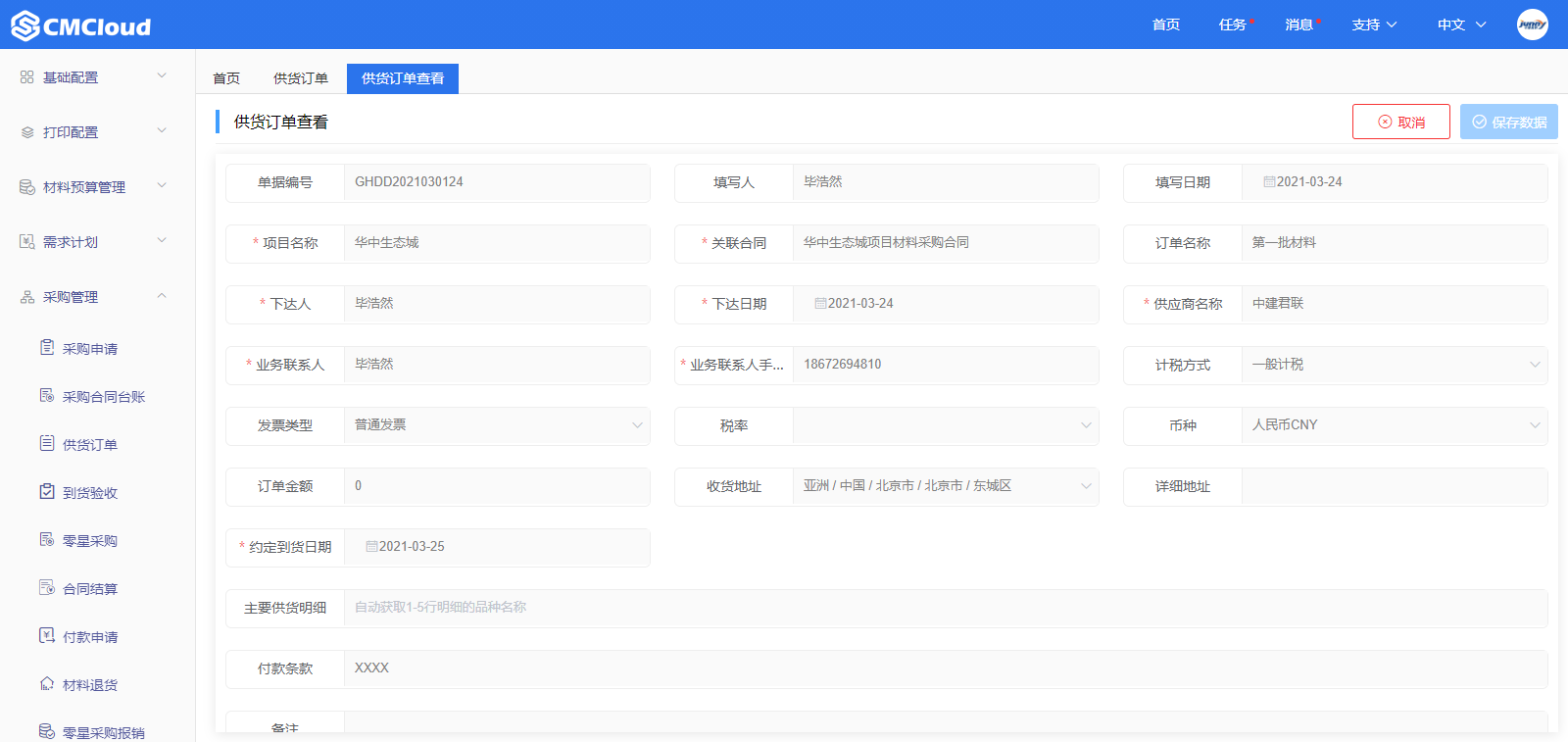Viewport: 1568px width, 742px height.
Task: Click the 采购管理 sidebar icon
Action: tap(27, 297)
